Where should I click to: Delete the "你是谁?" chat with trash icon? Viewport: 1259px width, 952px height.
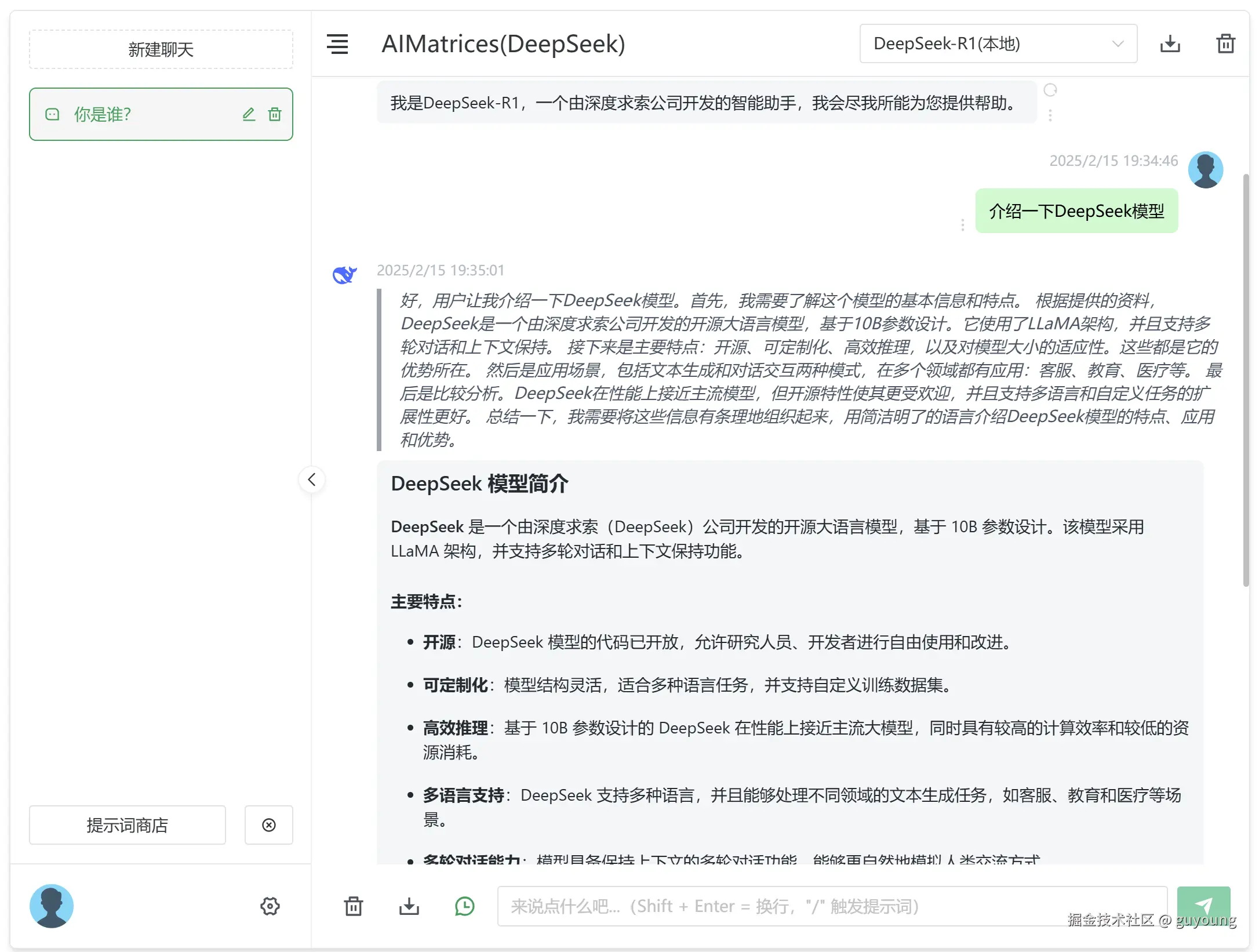(x=274, y=114)
